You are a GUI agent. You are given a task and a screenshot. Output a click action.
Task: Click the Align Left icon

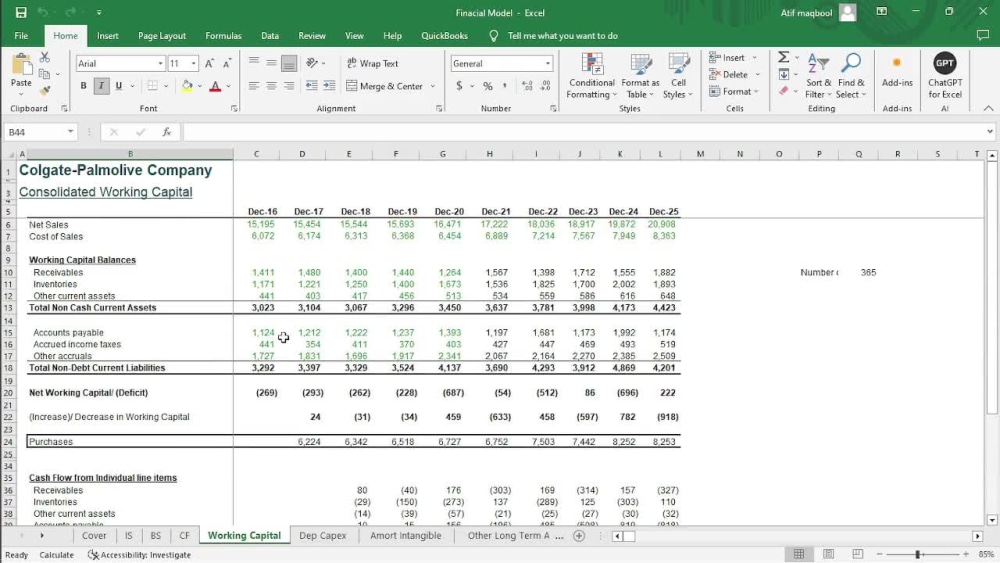coord(254,86)
